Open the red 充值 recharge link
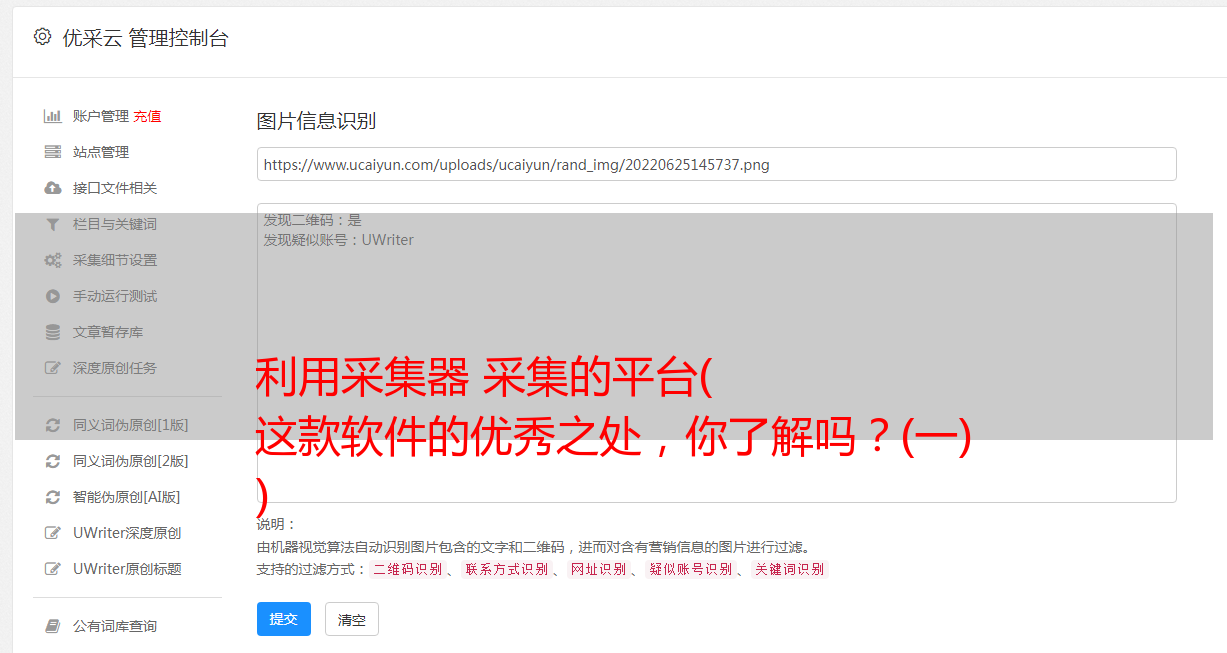This screenshot has height=653, width=1227. click(147, 116)
